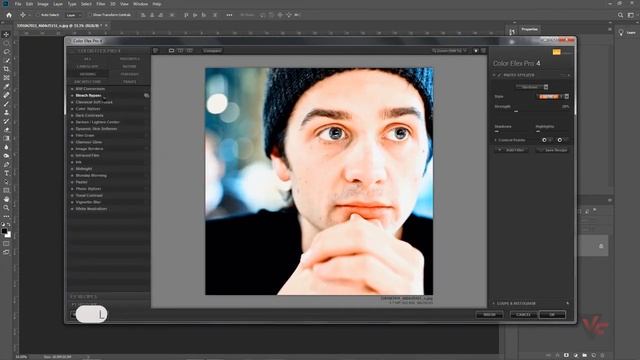Open the Layer auto-select dropdown
The width and height of the screenshot is (640, 360).
click(x=73, y=15)
